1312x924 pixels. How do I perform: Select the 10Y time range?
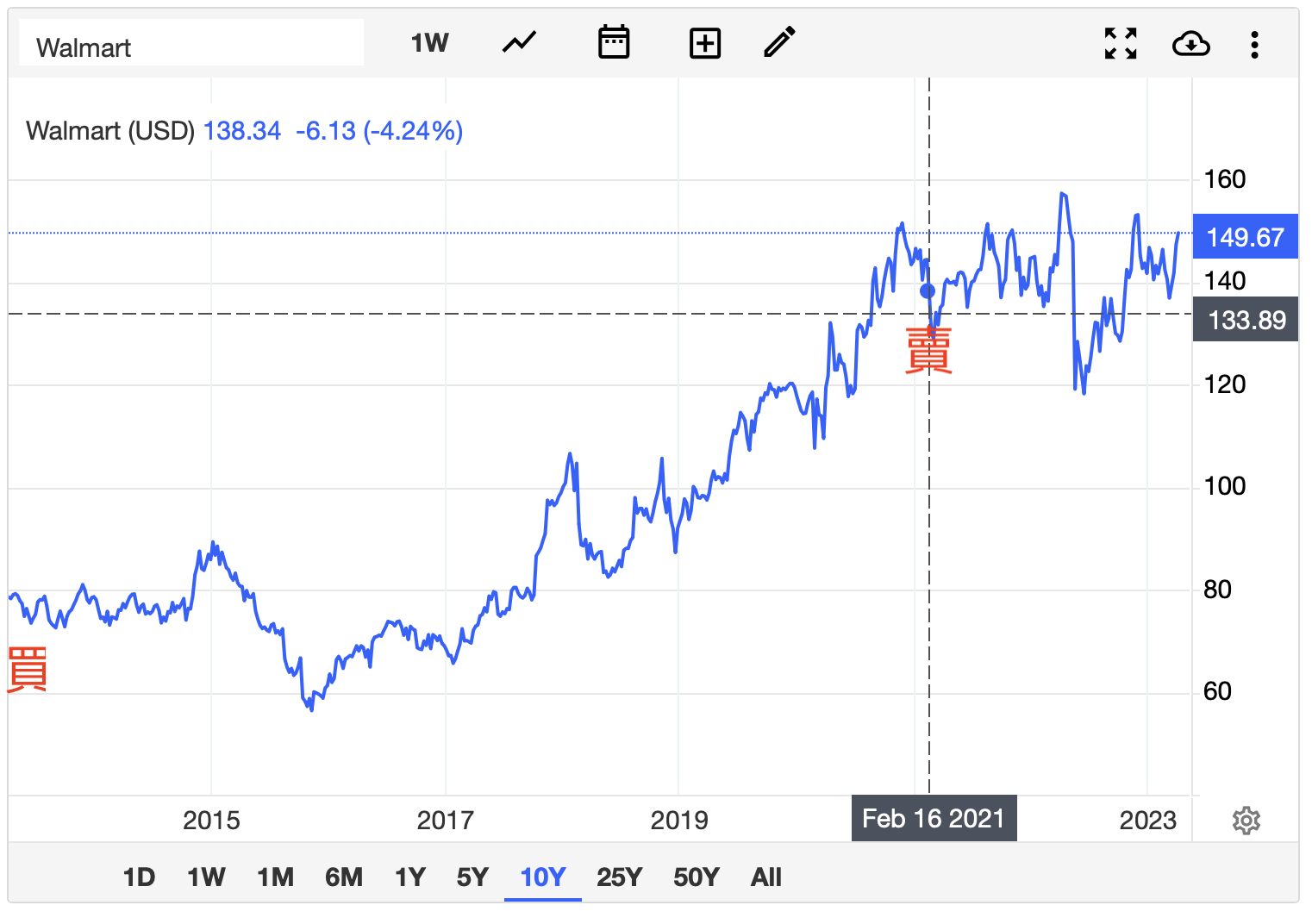pyautogui.click(x=543, y=877)
